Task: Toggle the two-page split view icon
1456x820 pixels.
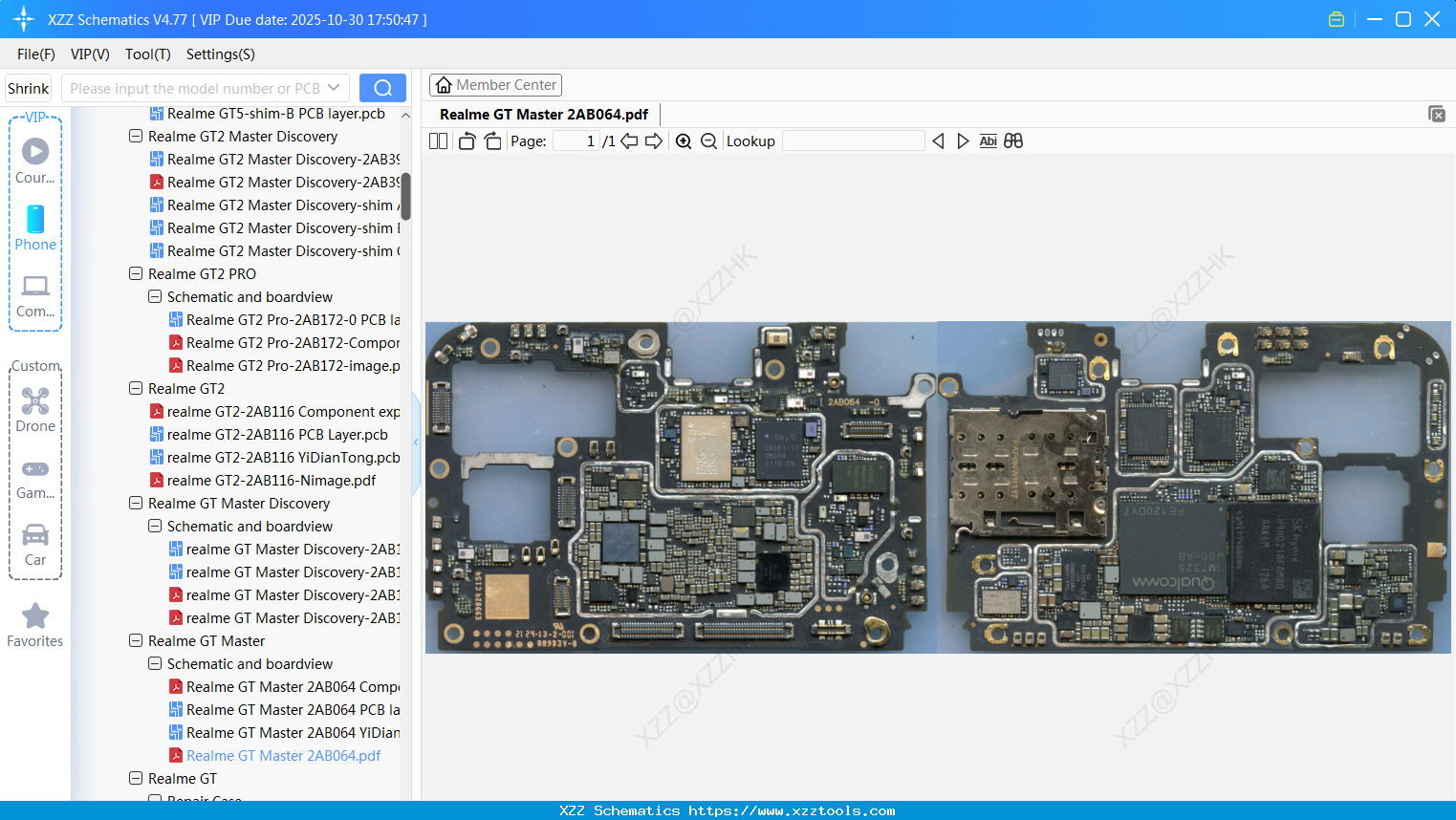Action: [x=438, y=141]
